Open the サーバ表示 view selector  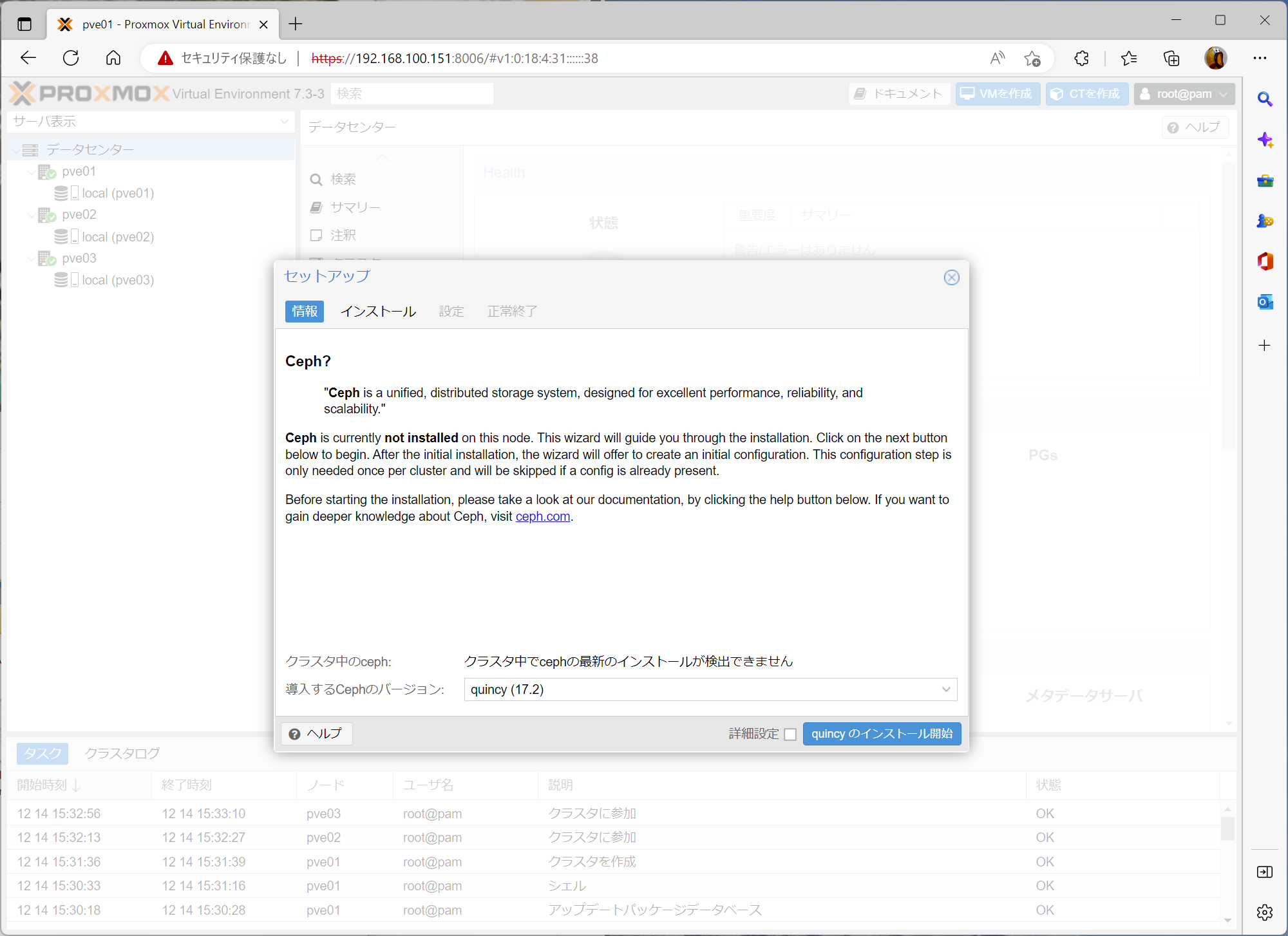pyautogui.click(x=151, y=122)
